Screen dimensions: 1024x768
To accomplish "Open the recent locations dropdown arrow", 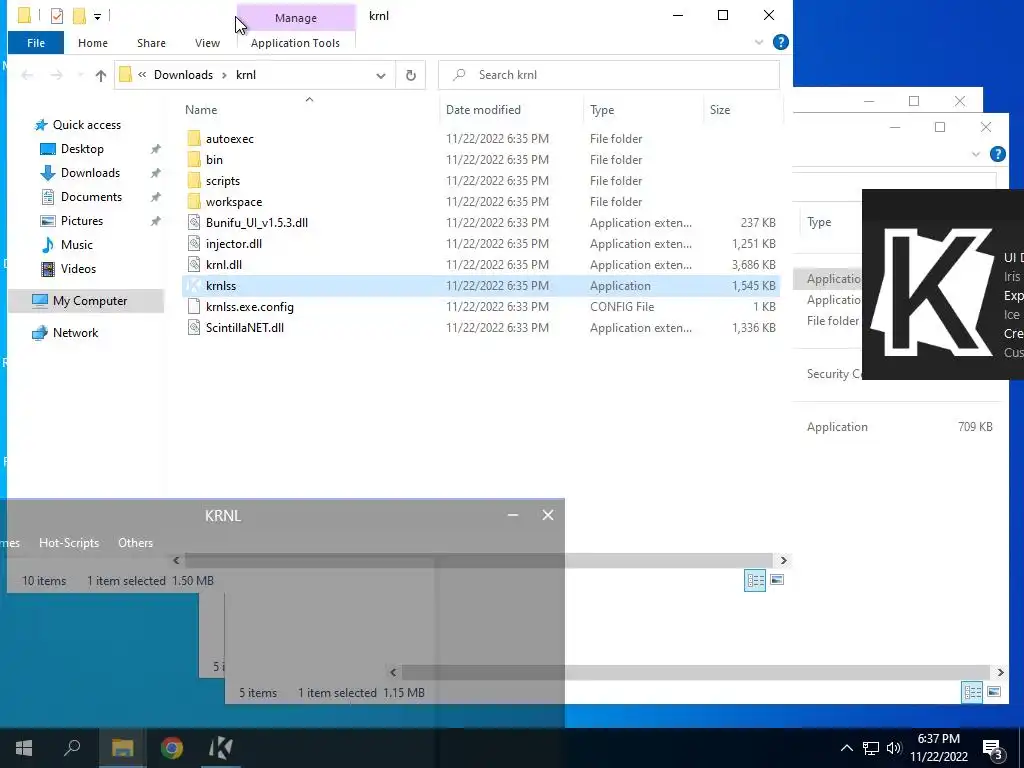I will (80, 75).
